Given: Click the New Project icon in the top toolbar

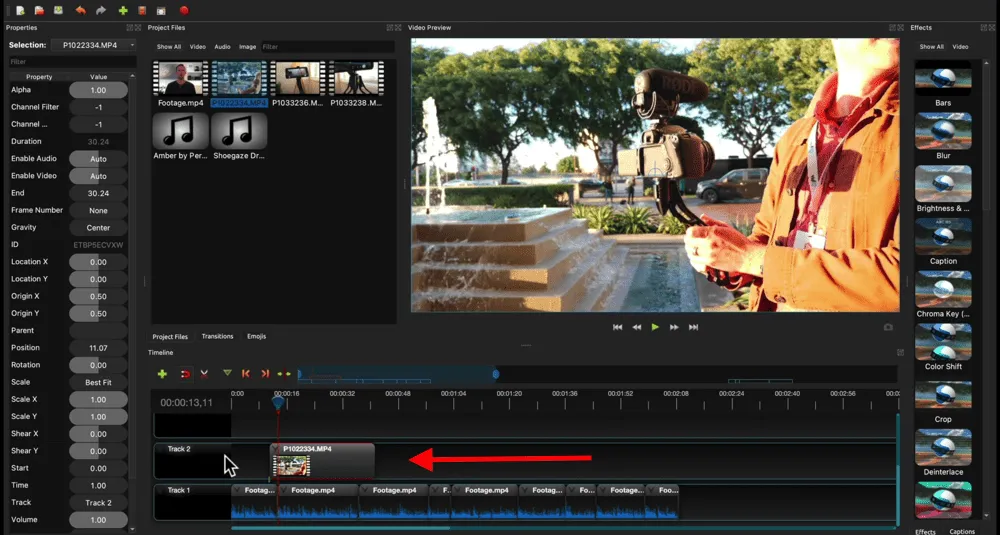Looking at the screenshot, I should 20,10.
